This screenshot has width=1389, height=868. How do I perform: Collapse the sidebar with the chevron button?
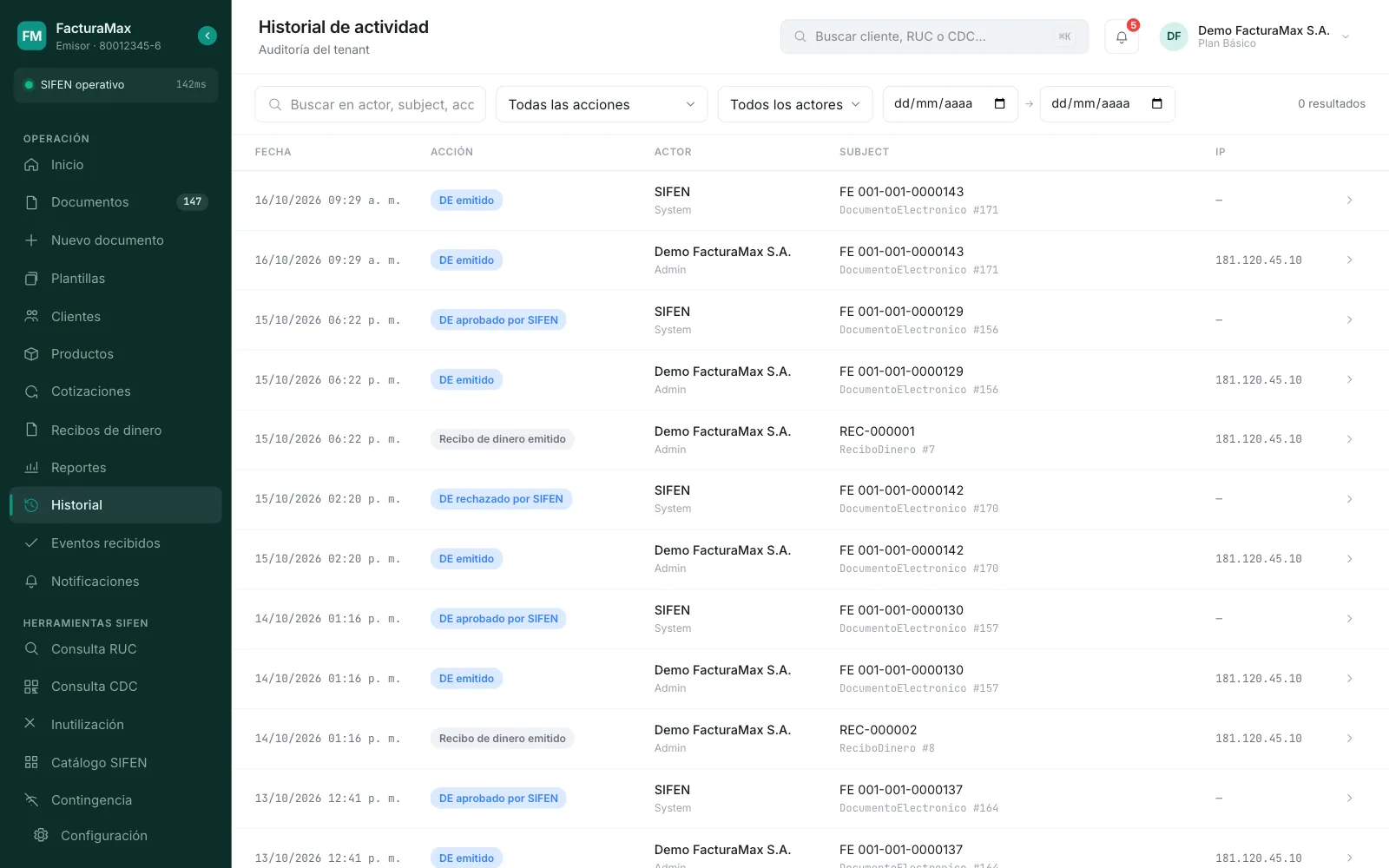tap(207, 36)
